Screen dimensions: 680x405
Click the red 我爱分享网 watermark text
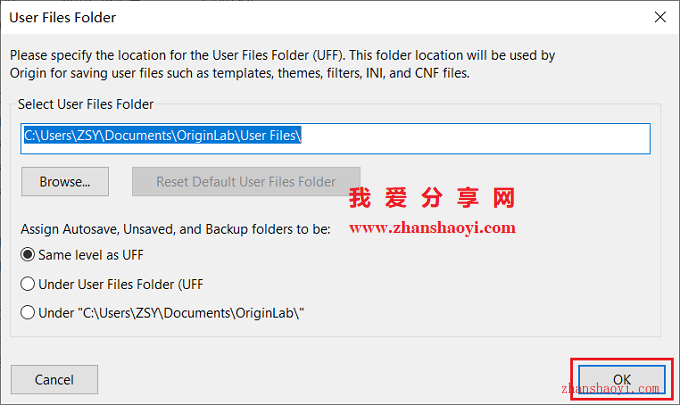point(432,198)
